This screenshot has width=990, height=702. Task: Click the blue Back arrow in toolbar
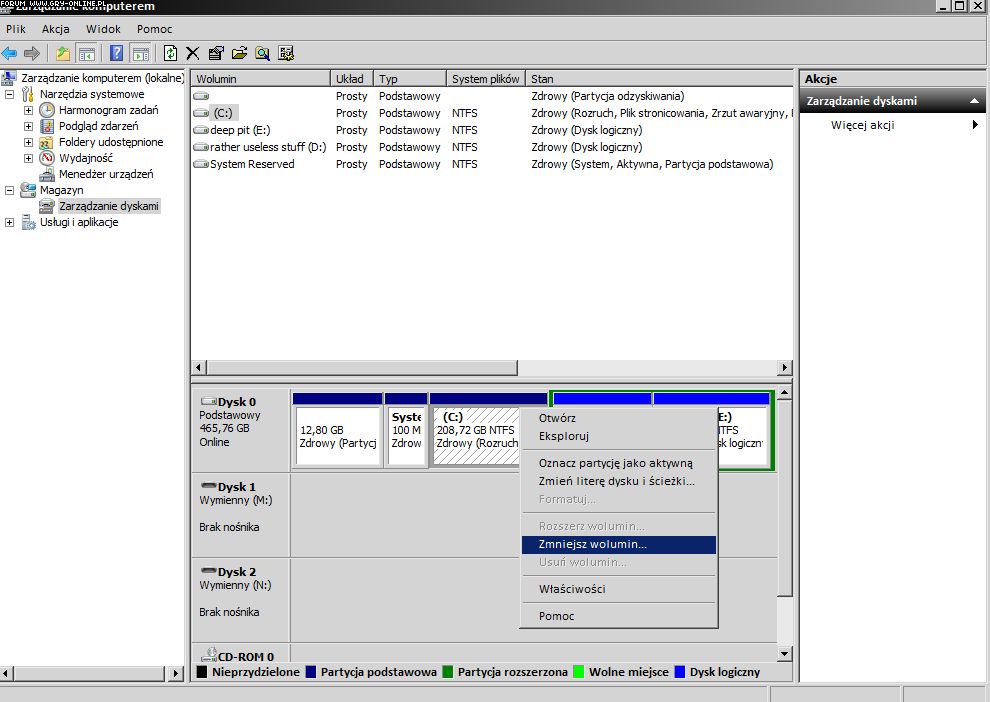point(9,54)
